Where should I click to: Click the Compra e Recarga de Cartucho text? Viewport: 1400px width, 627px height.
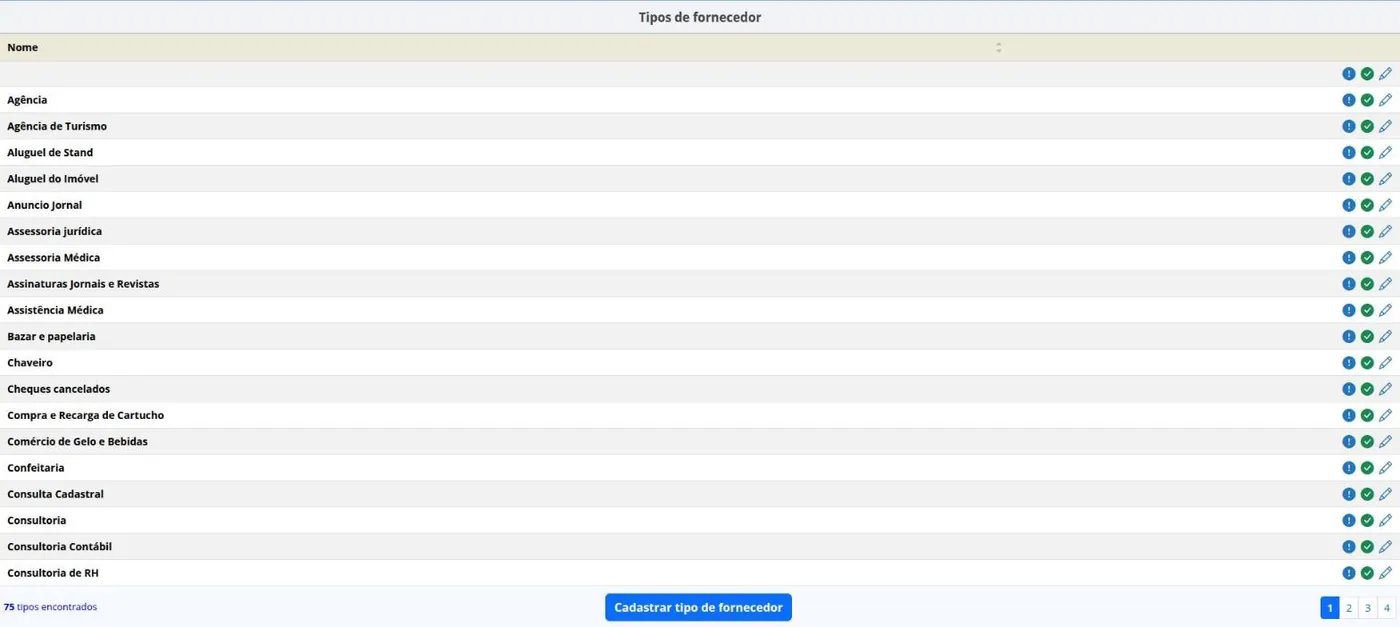point(85,415)
